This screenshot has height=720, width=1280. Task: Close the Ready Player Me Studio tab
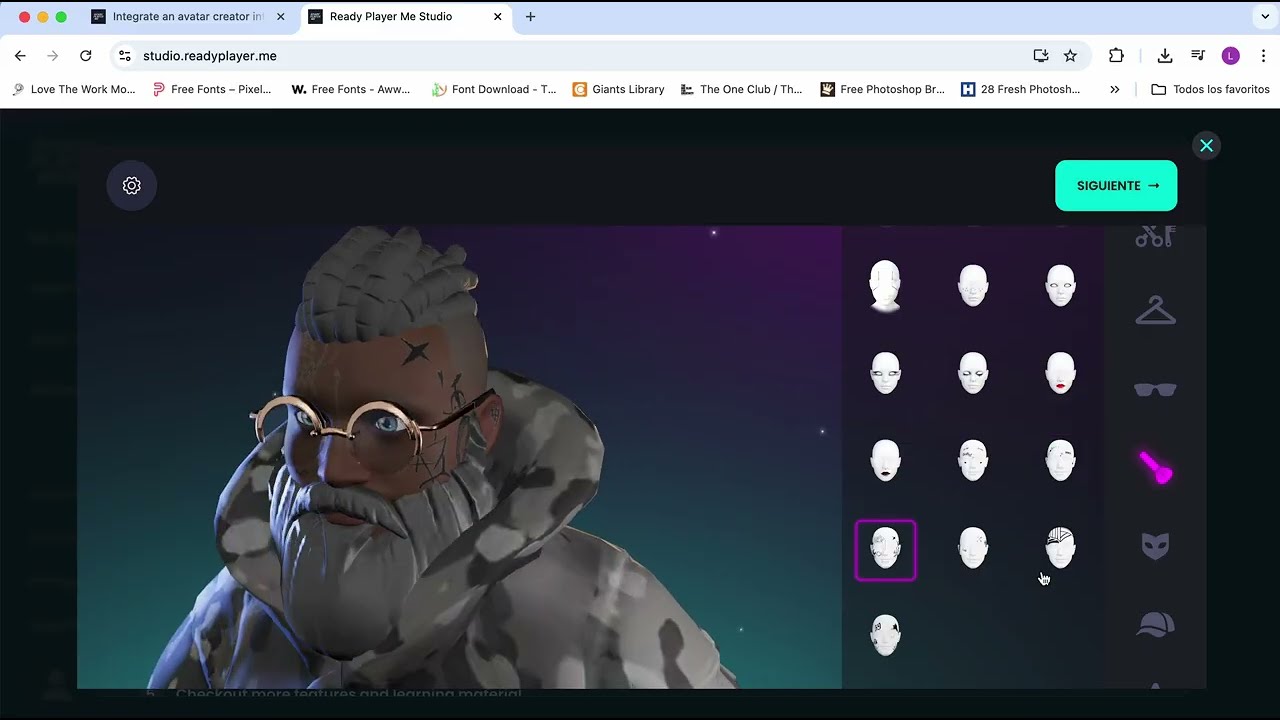coord(497,17)
